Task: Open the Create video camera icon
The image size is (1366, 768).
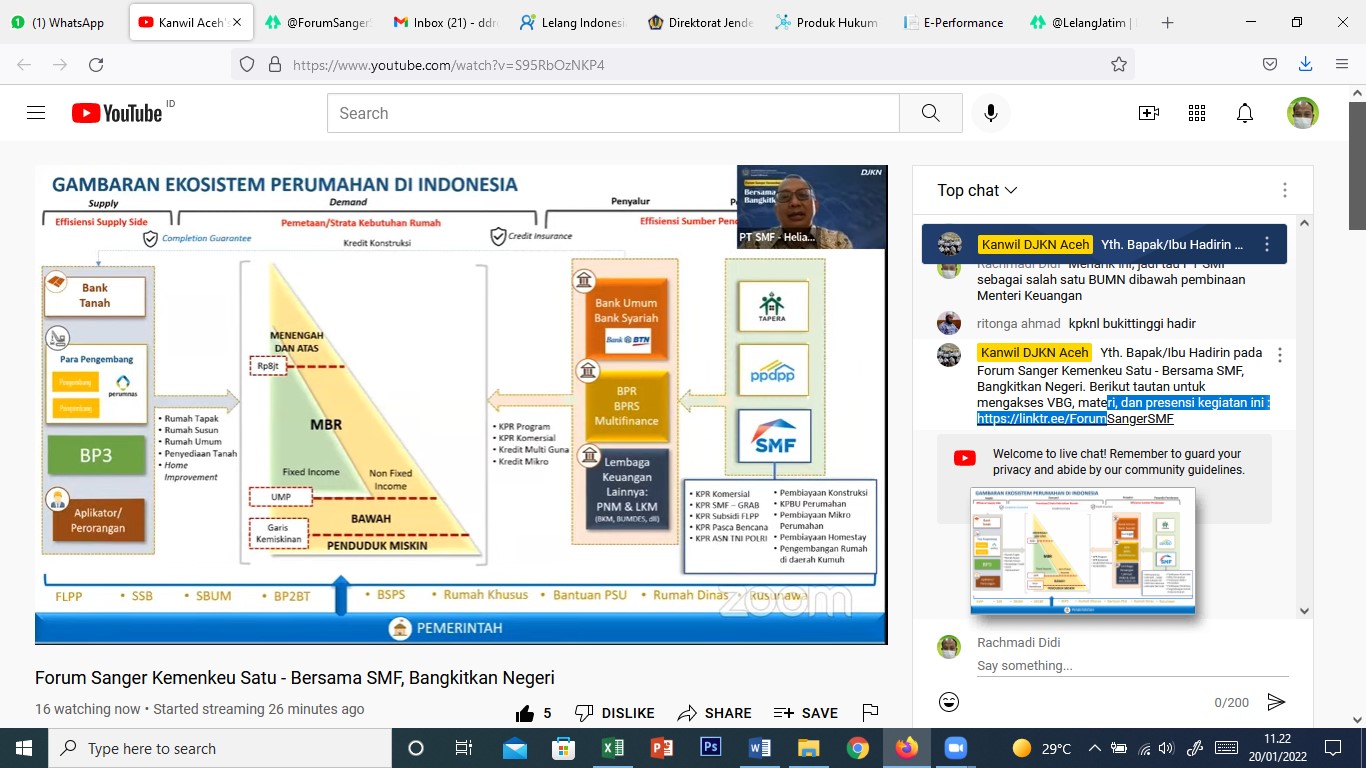Action: click(1148, 113)
